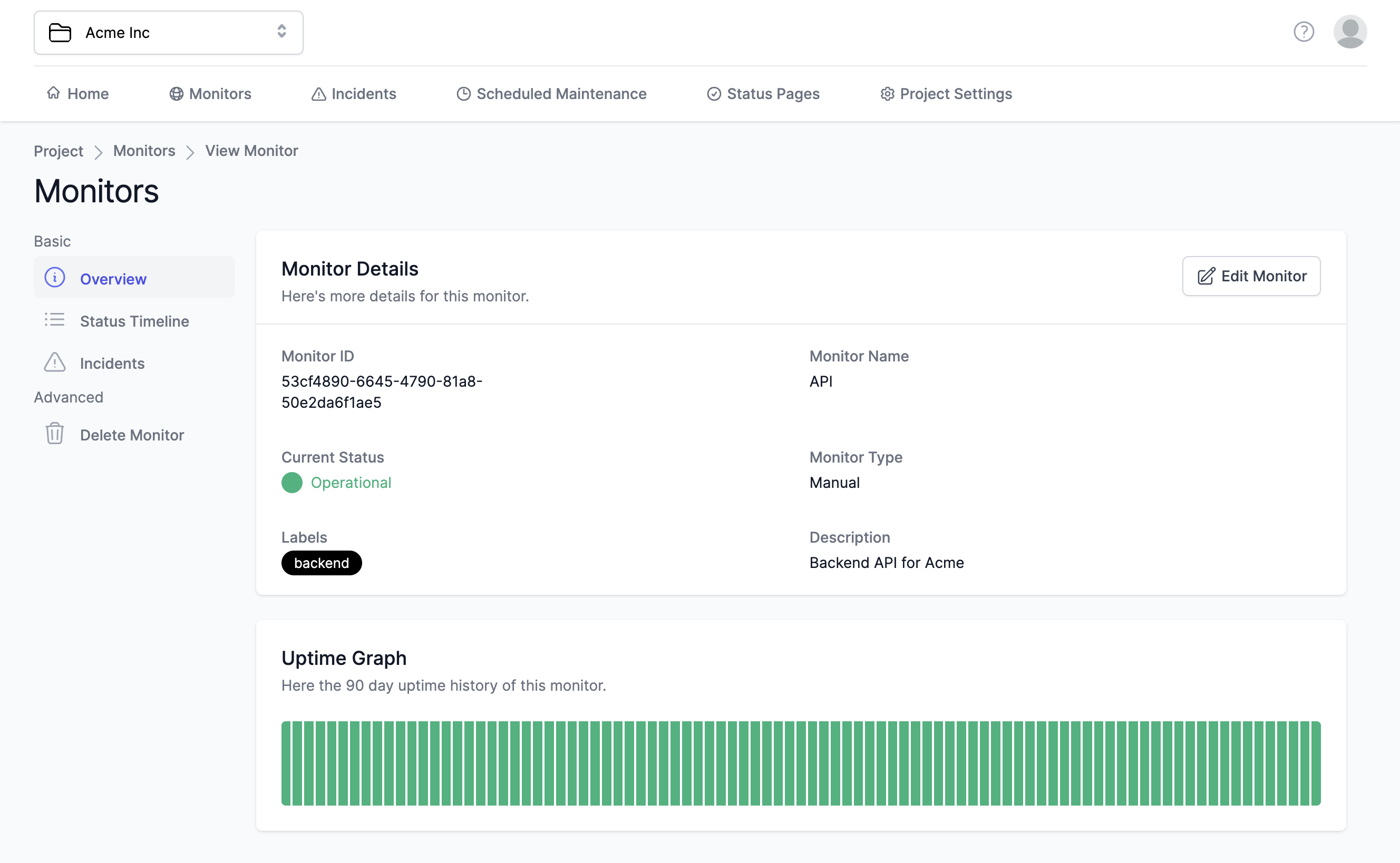Click the Delete Monitor trash icon
This screenshot has height=863, width=1400.
[55, 434]
